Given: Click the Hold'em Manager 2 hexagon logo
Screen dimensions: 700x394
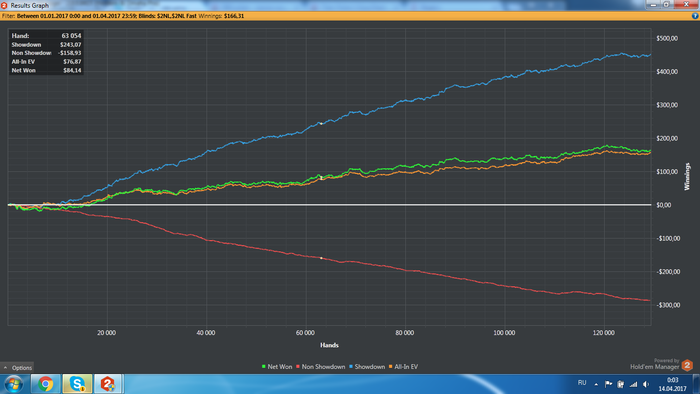Looking at the screenshot, I should click(687, 365).
